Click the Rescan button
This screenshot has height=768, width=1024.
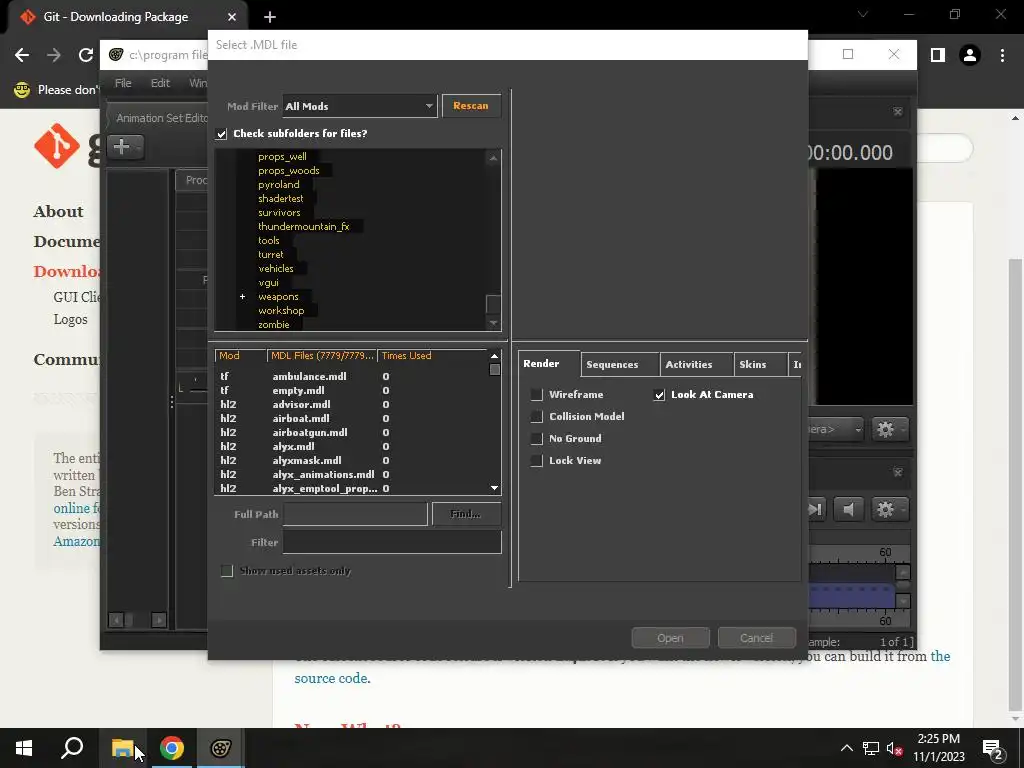tap(471, 106)
